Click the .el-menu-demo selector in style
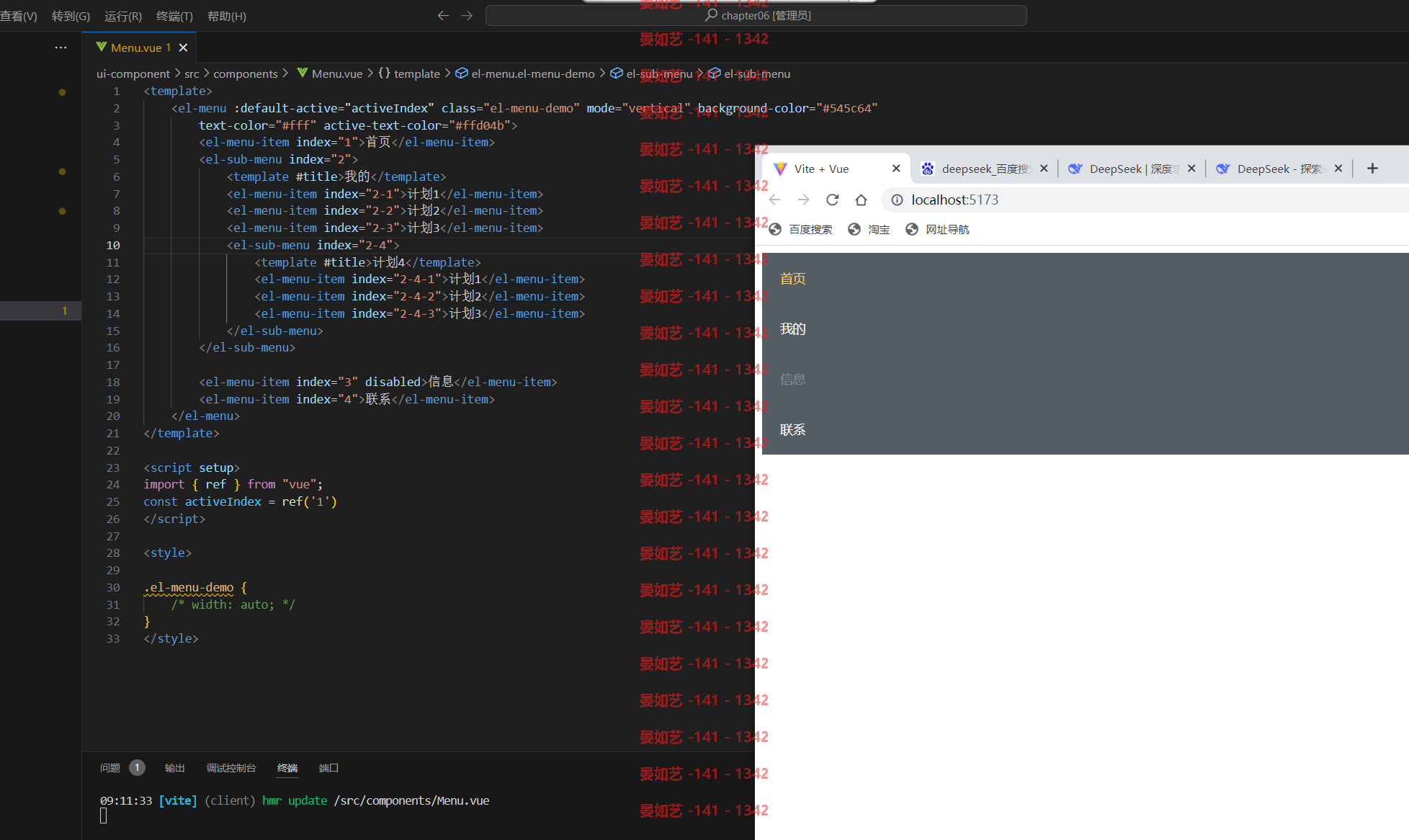Image resolution: width=1409 pixels, height=840 pixels. click(189, 587)
